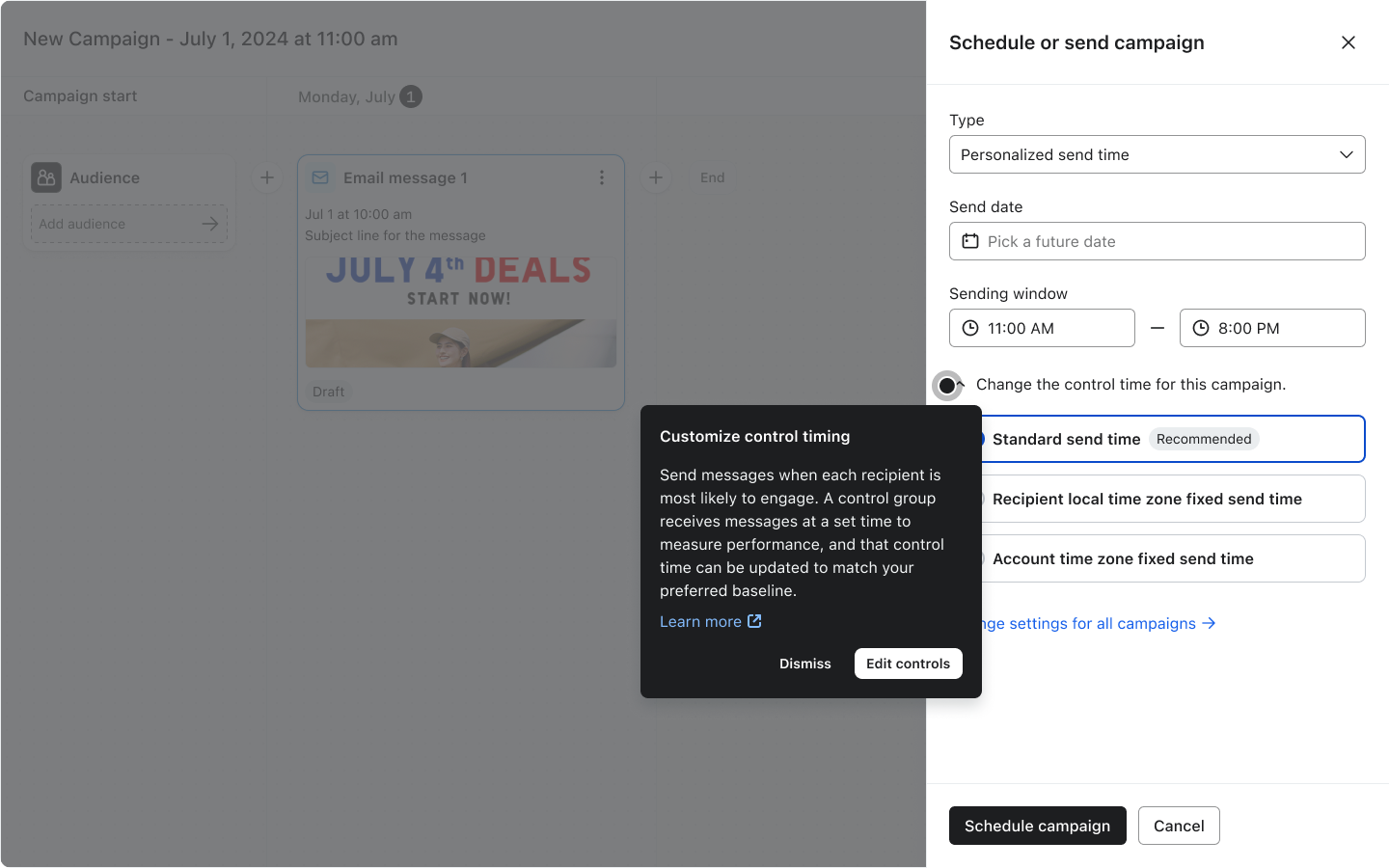Open the Email message 1 options menu

[x=602, y=177]
